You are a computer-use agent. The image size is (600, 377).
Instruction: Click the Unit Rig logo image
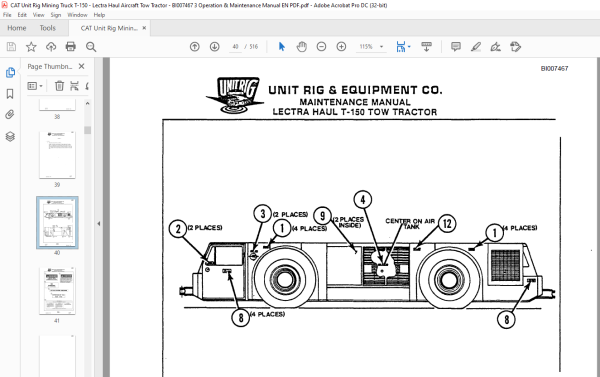pyautogui.click(x=235, y=95)
